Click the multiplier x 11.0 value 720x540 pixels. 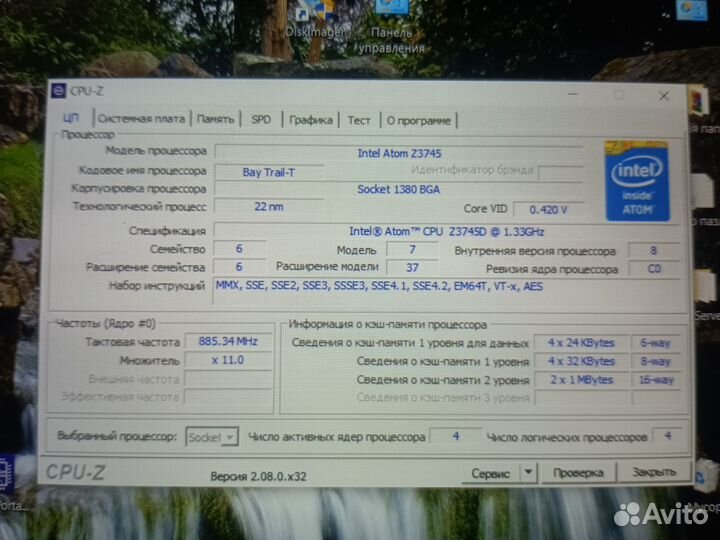228,360
